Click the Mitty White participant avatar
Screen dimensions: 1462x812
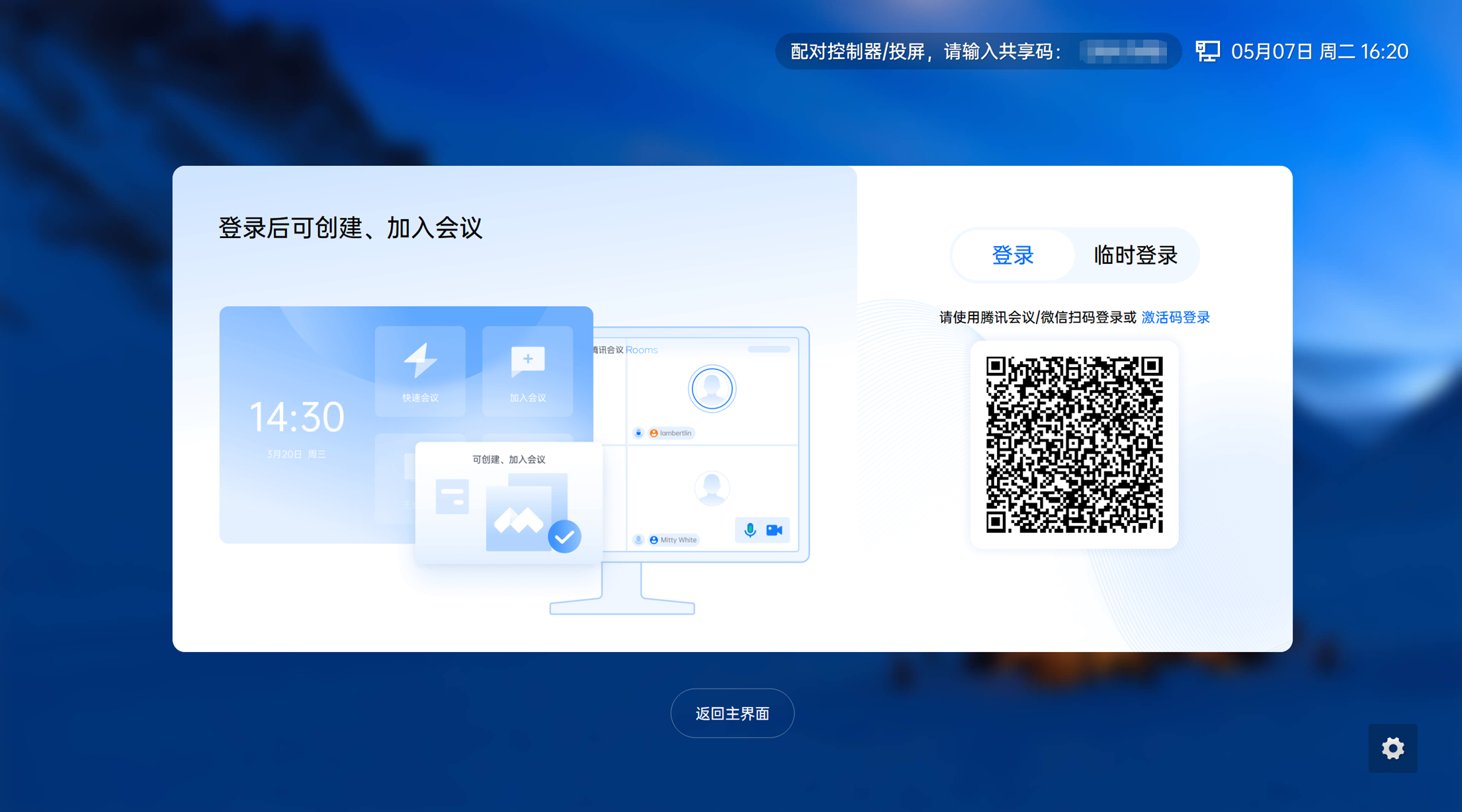click(x=712, y=488)
